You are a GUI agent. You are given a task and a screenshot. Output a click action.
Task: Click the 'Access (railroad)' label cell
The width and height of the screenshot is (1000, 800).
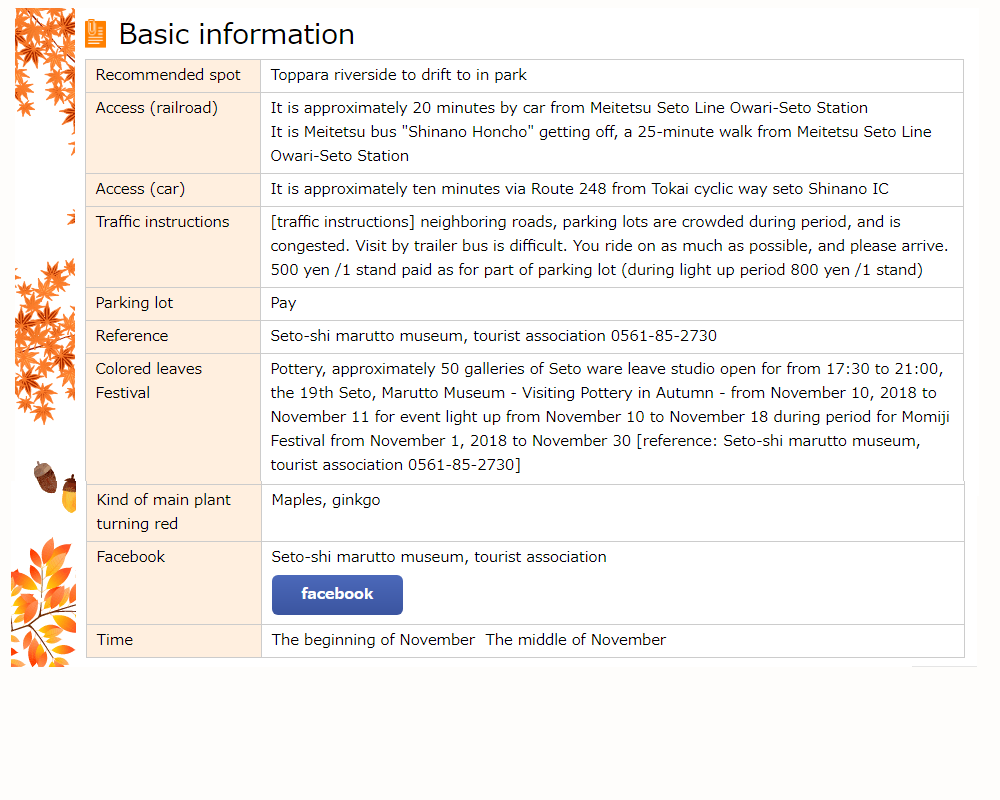pyautogui.click(x=173, y=133)
